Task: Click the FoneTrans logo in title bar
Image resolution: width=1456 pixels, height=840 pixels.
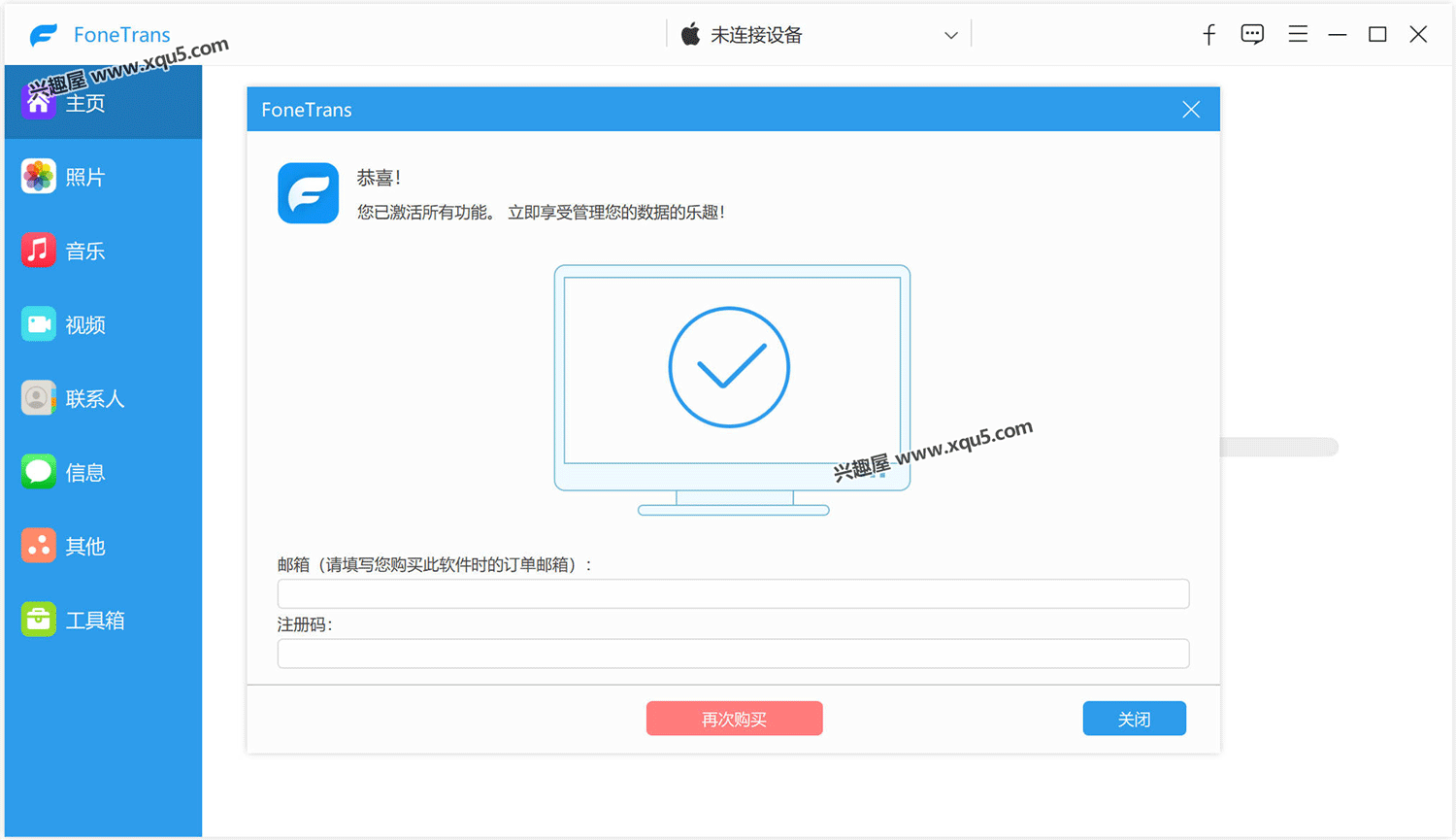Action: coord(44,35)
